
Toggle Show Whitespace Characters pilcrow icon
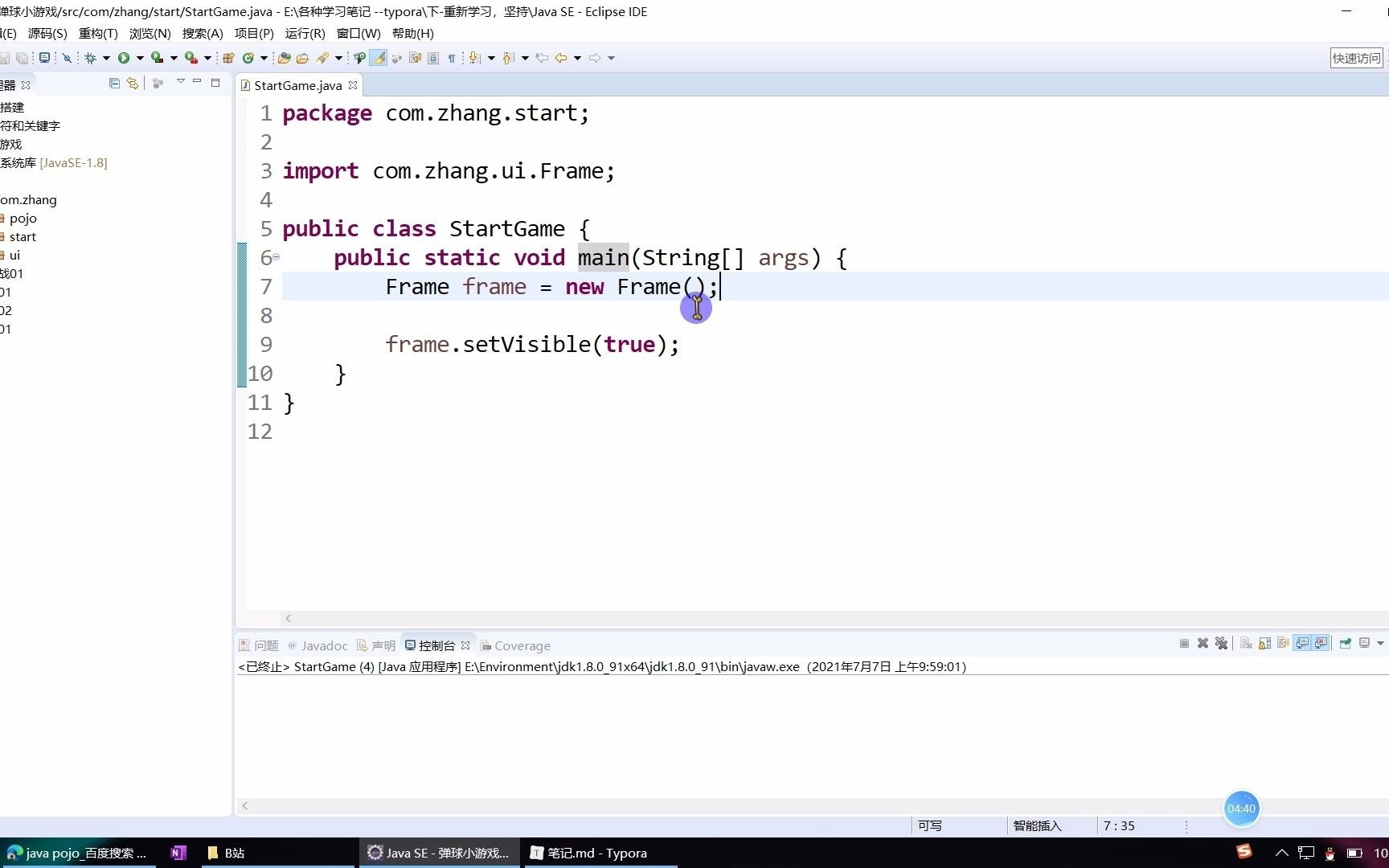(x=452, y=58)
